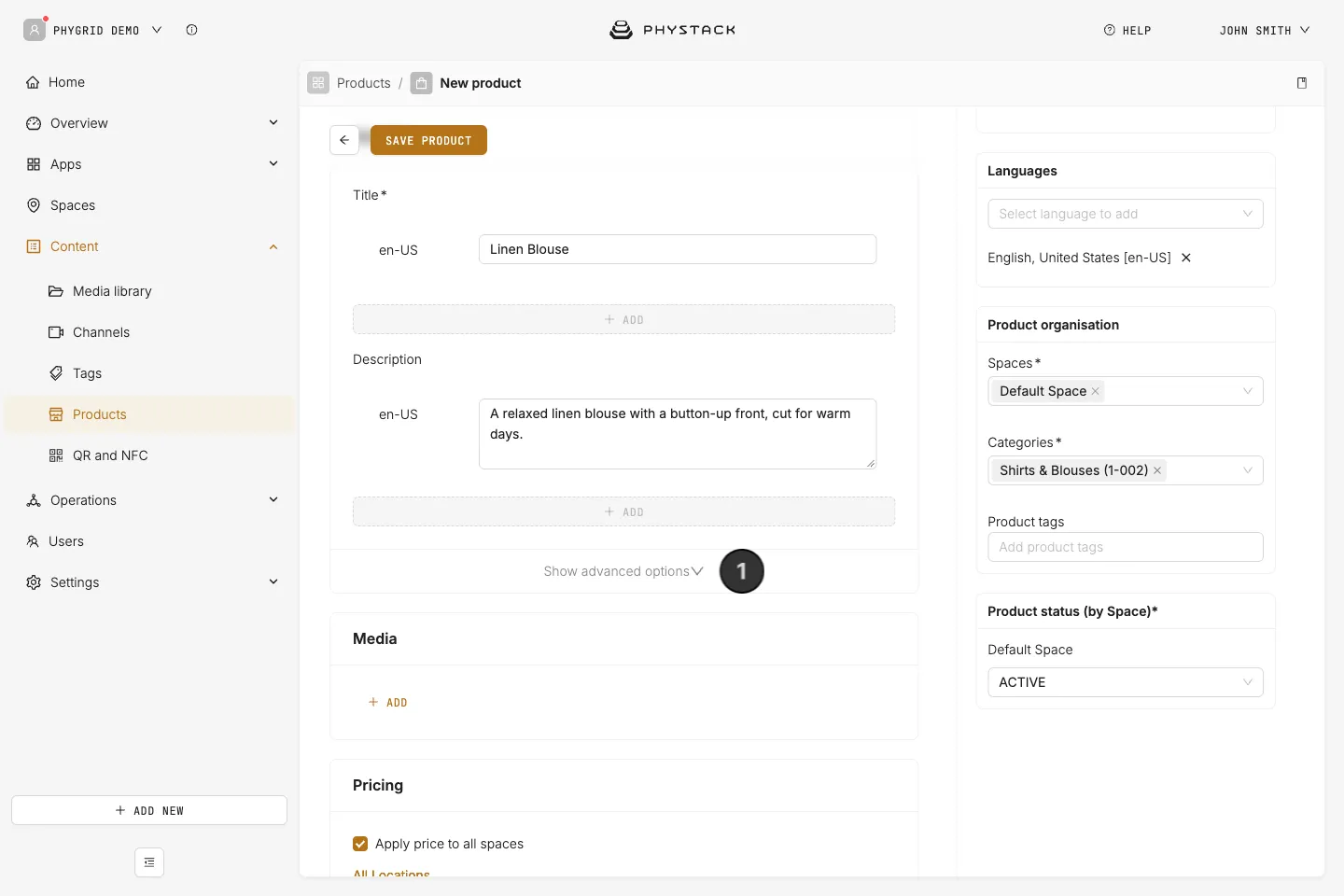Screen dimensions: 1344x896
Task: Click Add under Media section
Action: point(387,702)
